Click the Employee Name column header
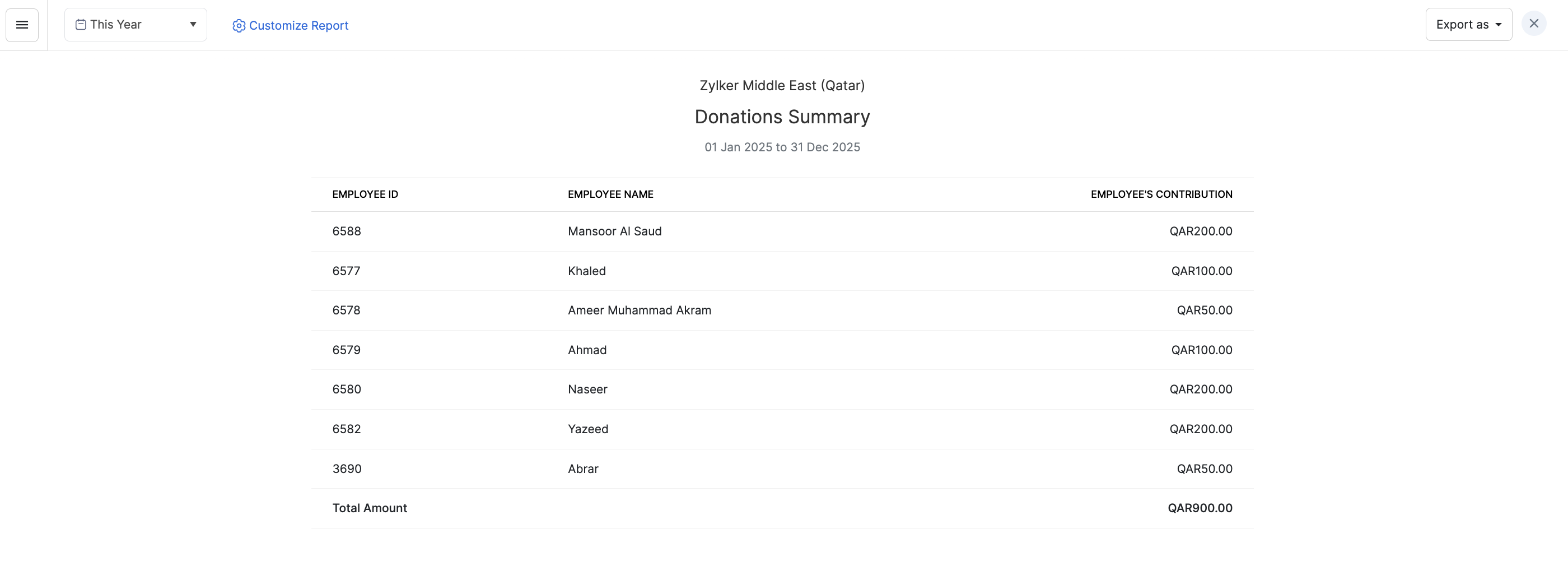1568x575 pixels. [610, 194]
